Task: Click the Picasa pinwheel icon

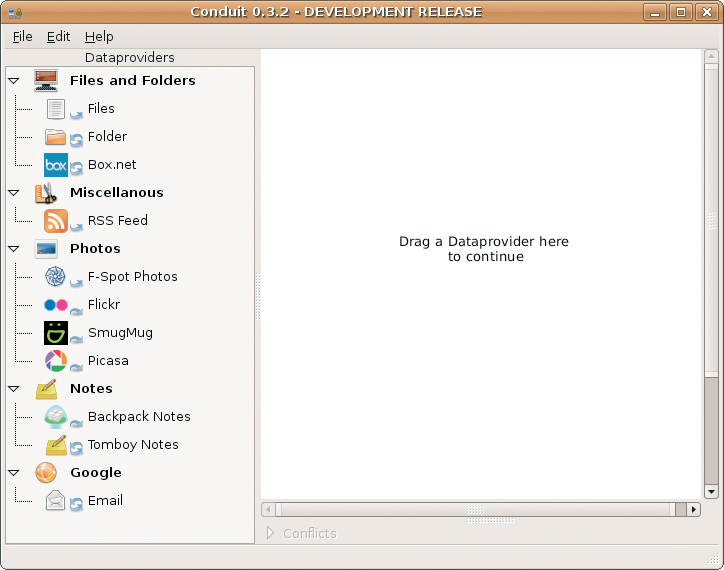Action: 56,361
